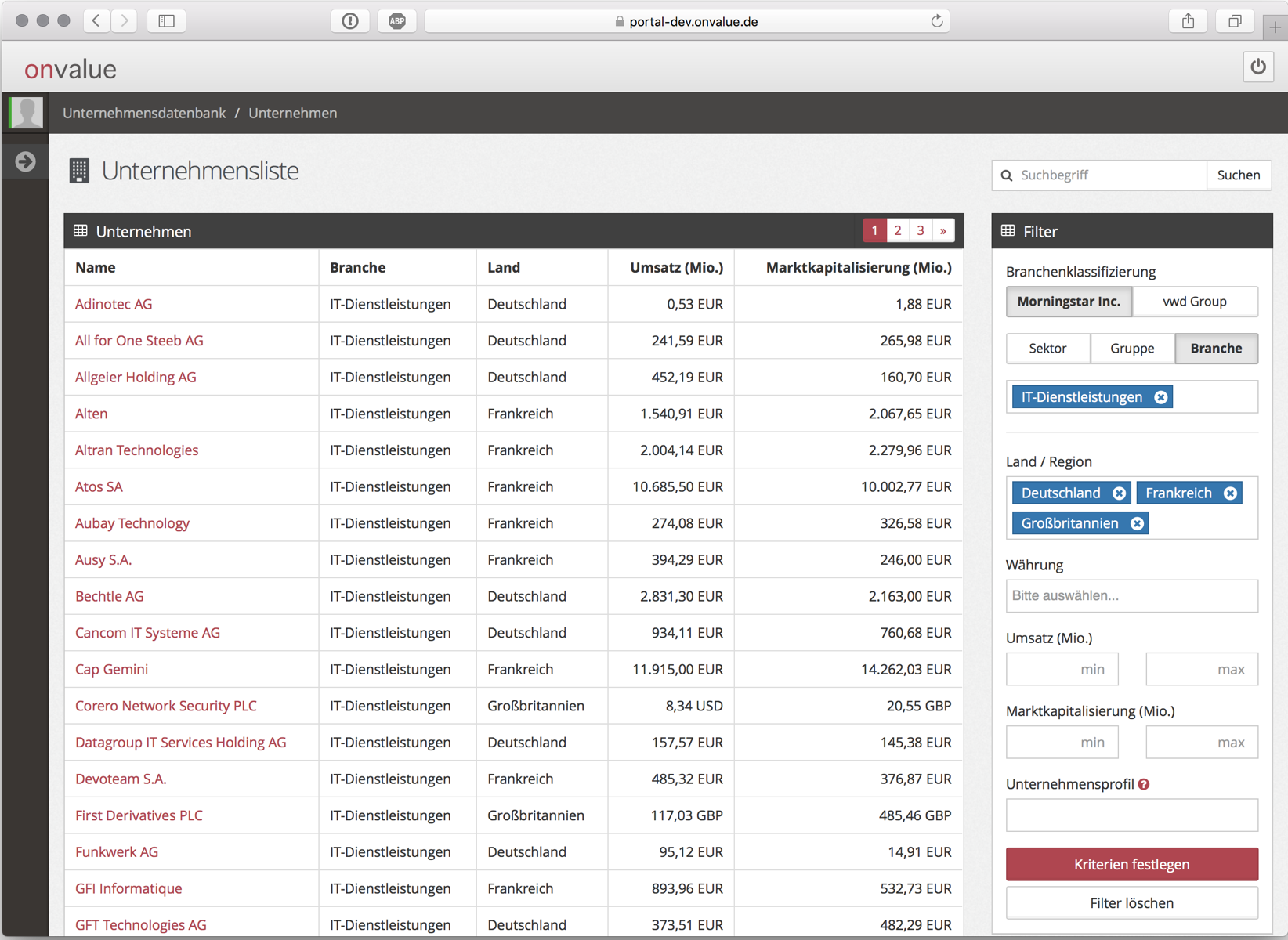Select Morningstar Inc. classification
The width and height of the screenshot is (1288, 940).
(x=1069, y=302)
